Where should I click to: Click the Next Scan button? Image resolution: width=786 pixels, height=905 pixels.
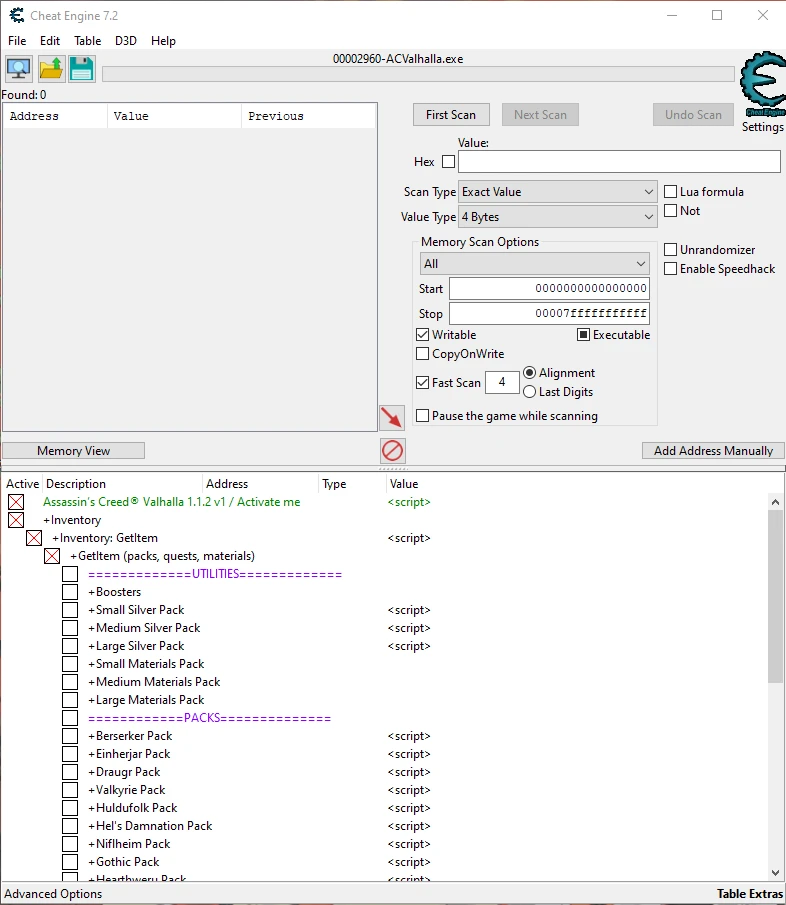click(x=540, y=115)
